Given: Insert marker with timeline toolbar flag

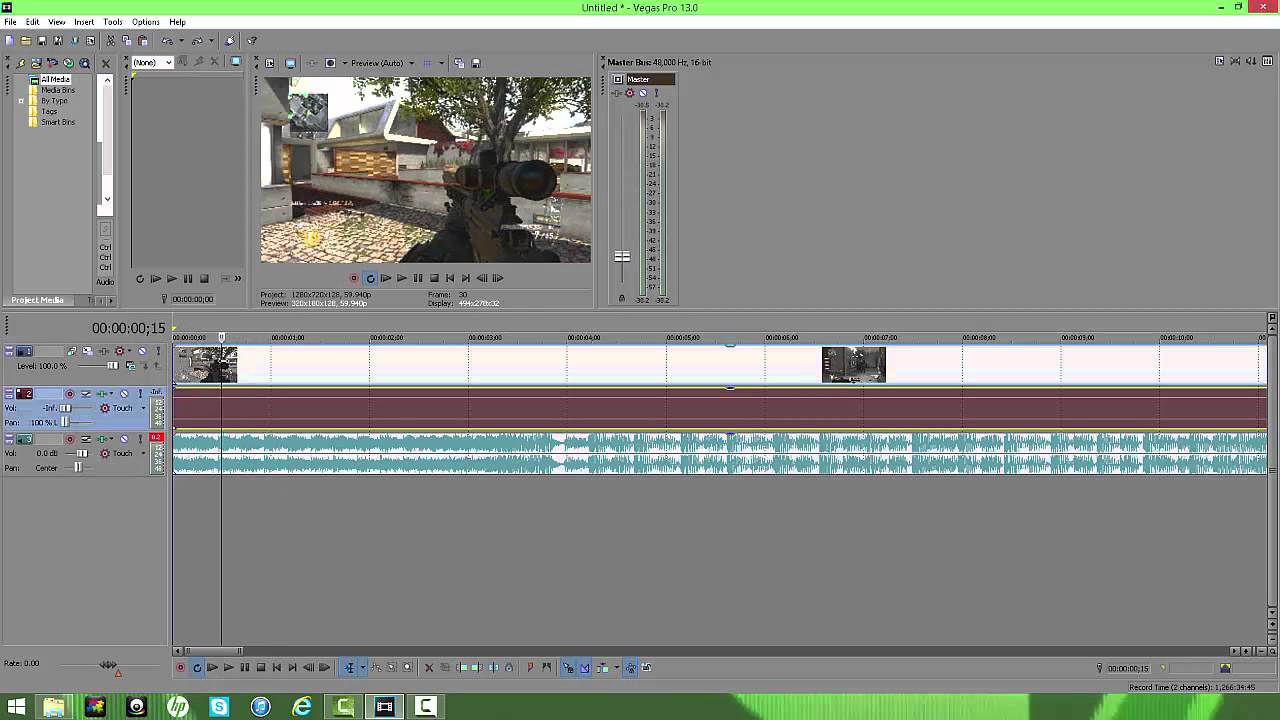Looking at the screenshot, I should click(530, 667).
